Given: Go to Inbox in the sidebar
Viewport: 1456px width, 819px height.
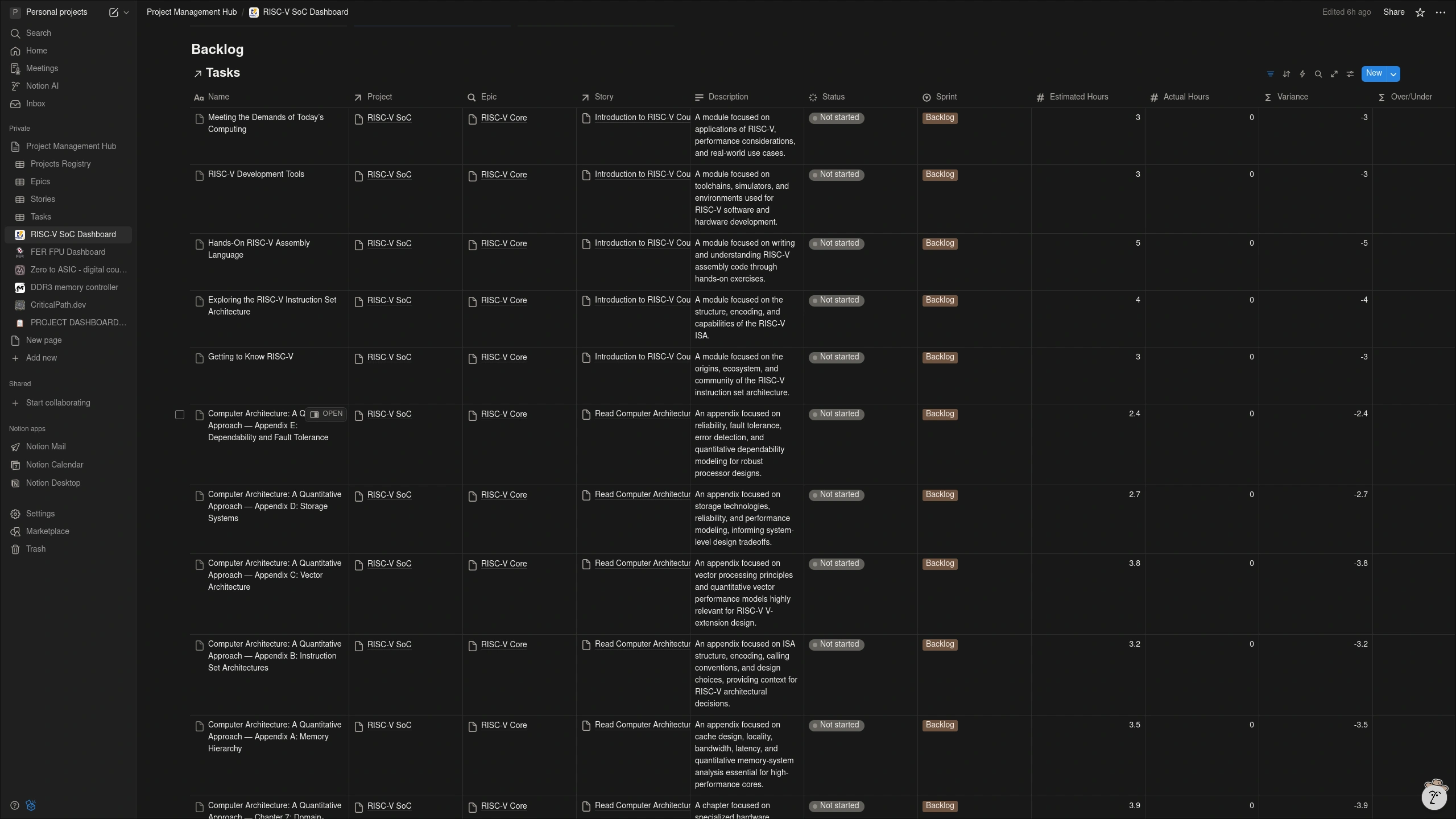Looking at the screenshot, I should coord(35,104).
